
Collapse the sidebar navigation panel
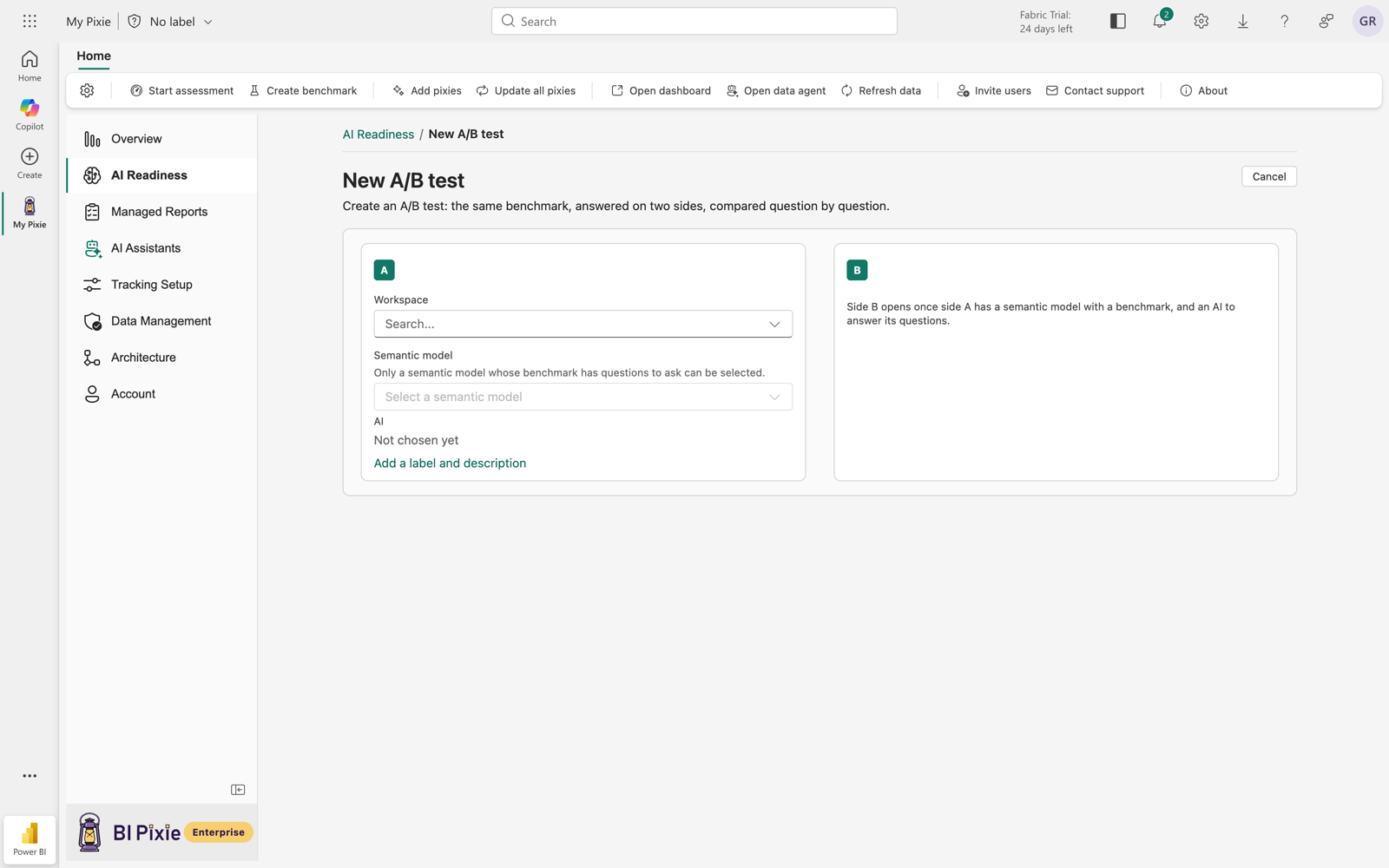click(x=238, y=790)
